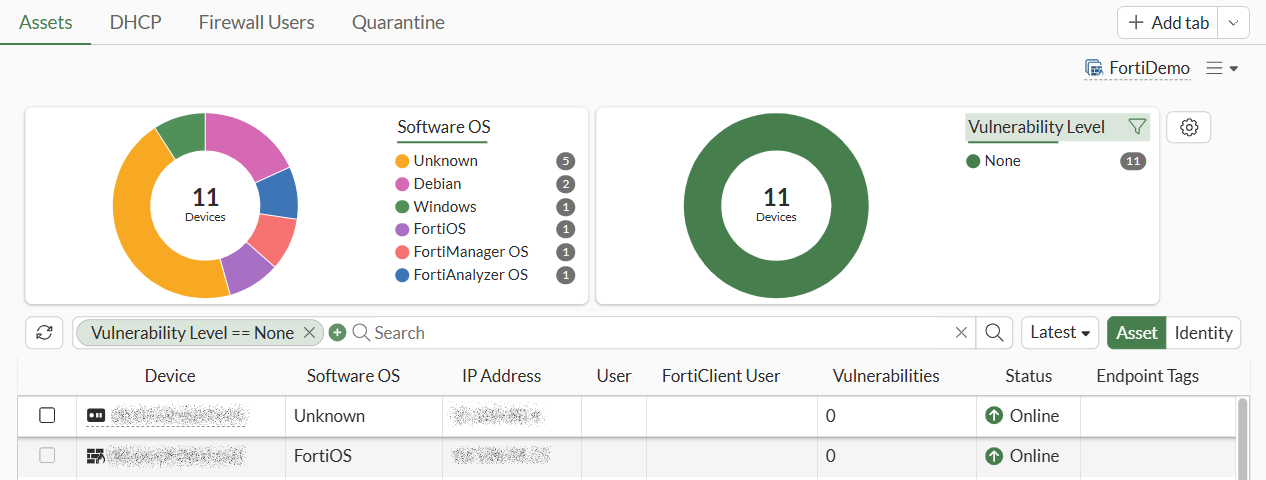
Task: Open the Latest time dropdown
Action: [x=1059, y=333]
